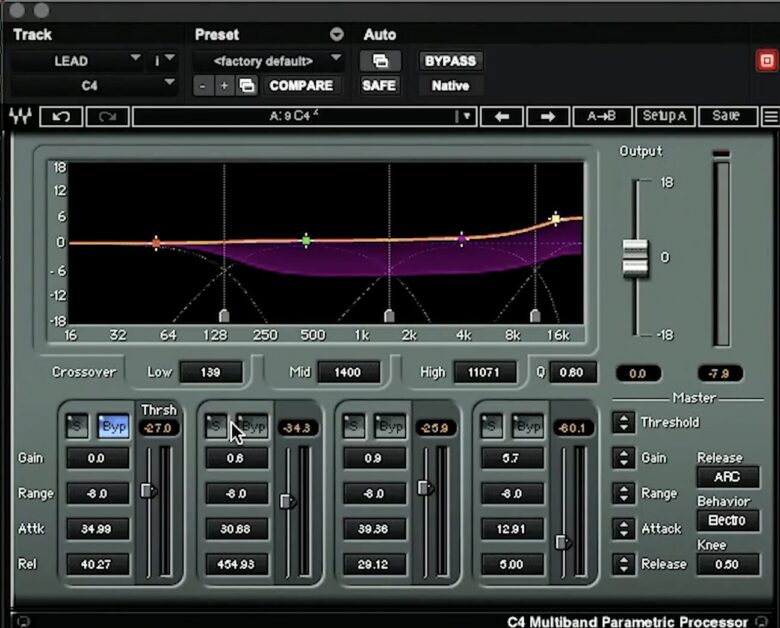The width and height of the screenshot is (780, 628).
Task: Click the low crossover handle near 128
Action: [224, 315]
